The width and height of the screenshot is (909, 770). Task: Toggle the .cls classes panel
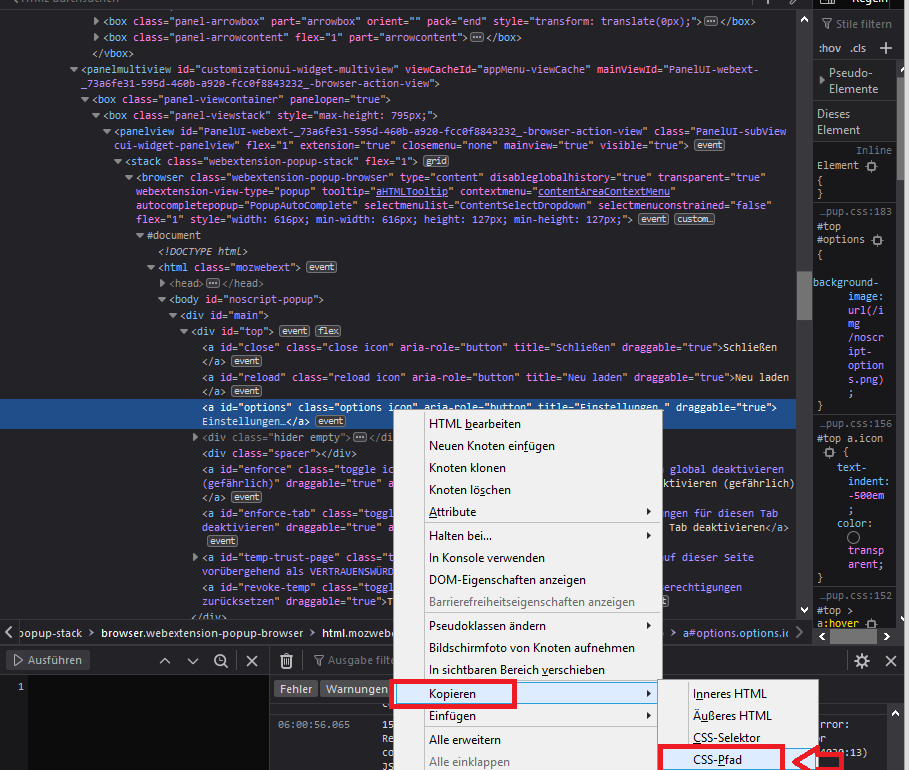point(858,48)
